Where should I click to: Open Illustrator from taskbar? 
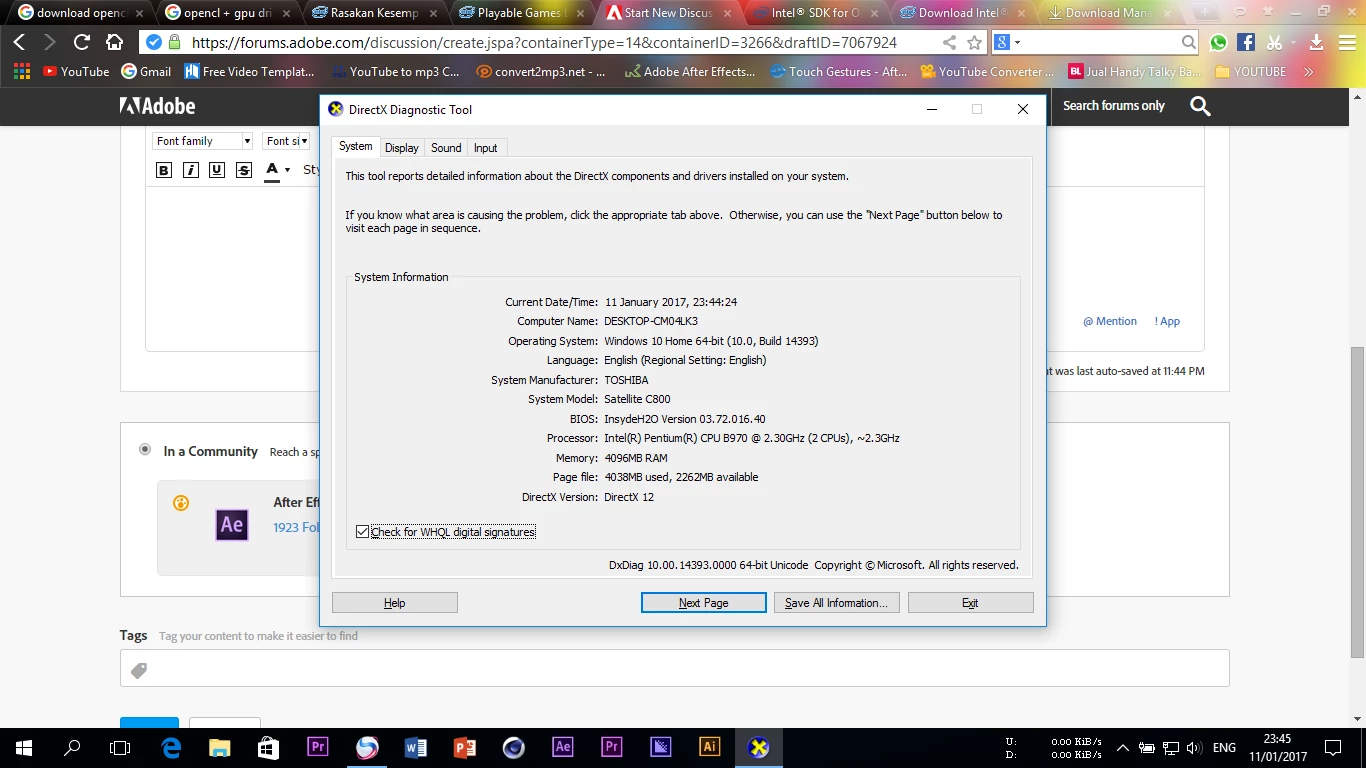point(710,747)
